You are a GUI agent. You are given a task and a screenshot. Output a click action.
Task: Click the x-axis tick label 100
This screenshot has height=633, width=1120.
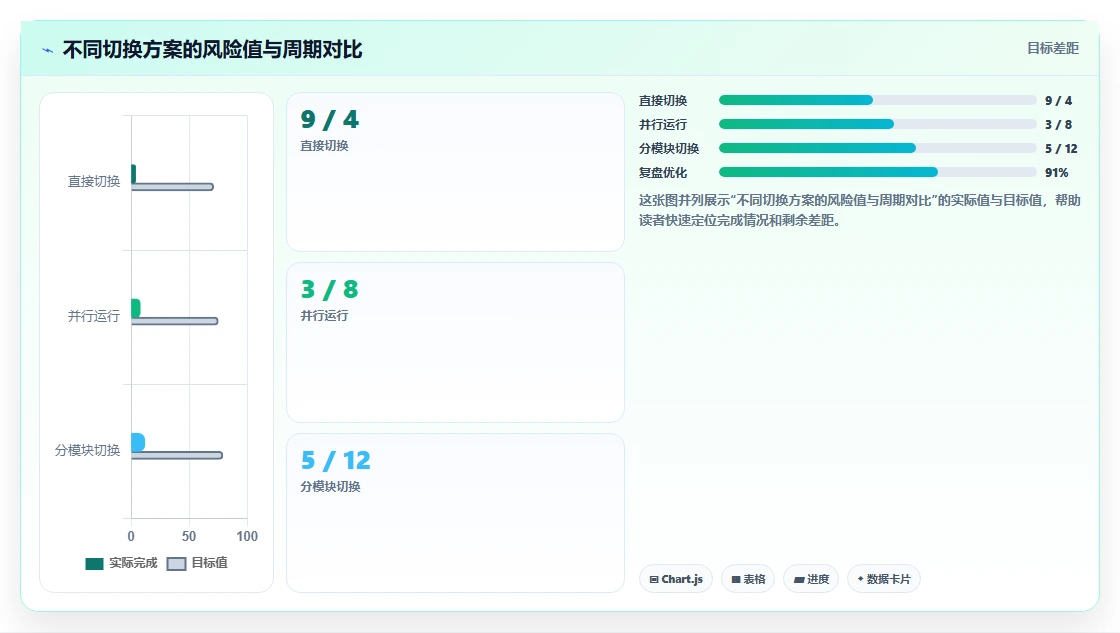pyautogui.click(x=247, y=536)
